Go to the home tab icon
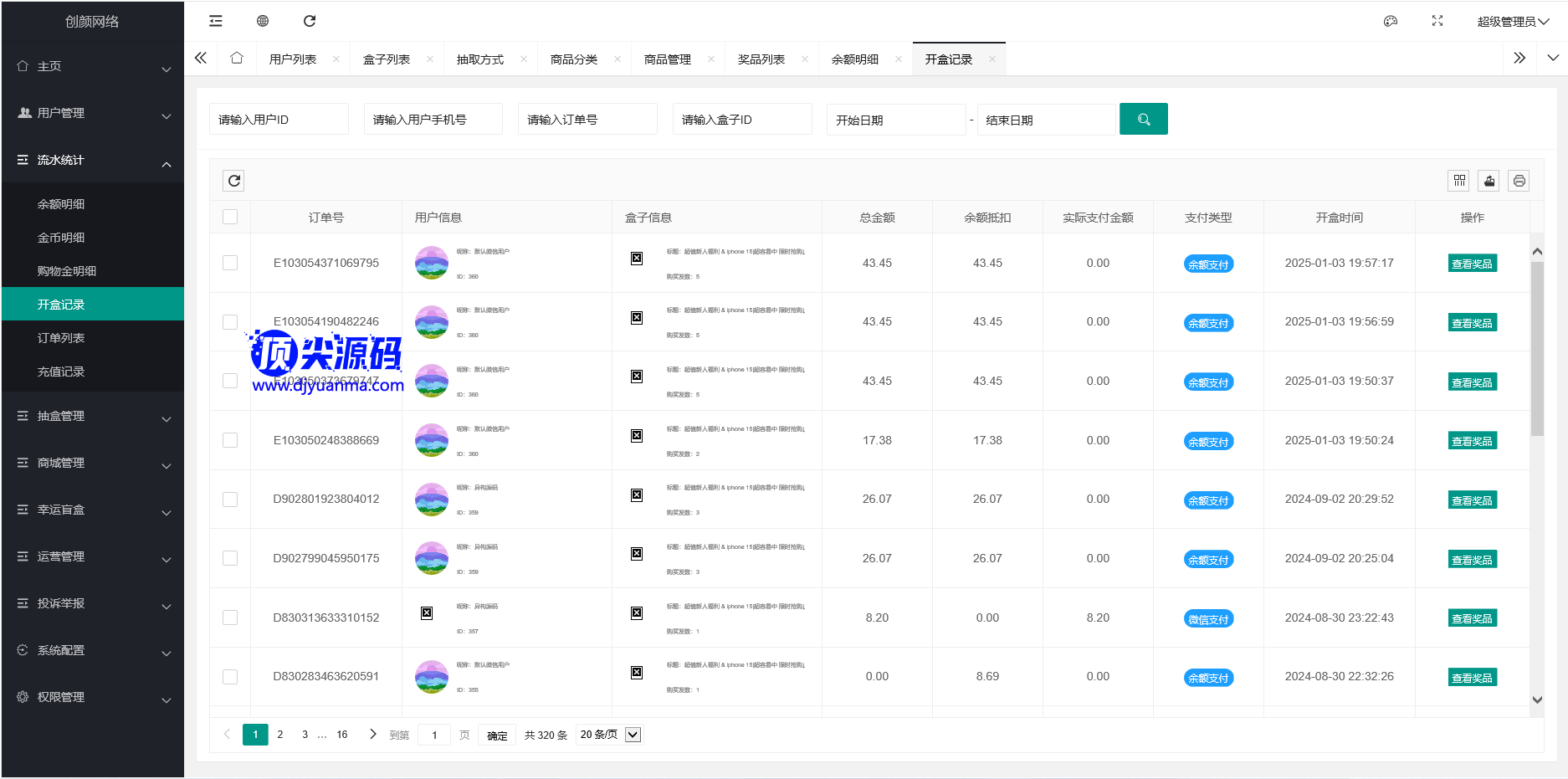Viewport: 1568px width, 779px height. pos(237,59)
